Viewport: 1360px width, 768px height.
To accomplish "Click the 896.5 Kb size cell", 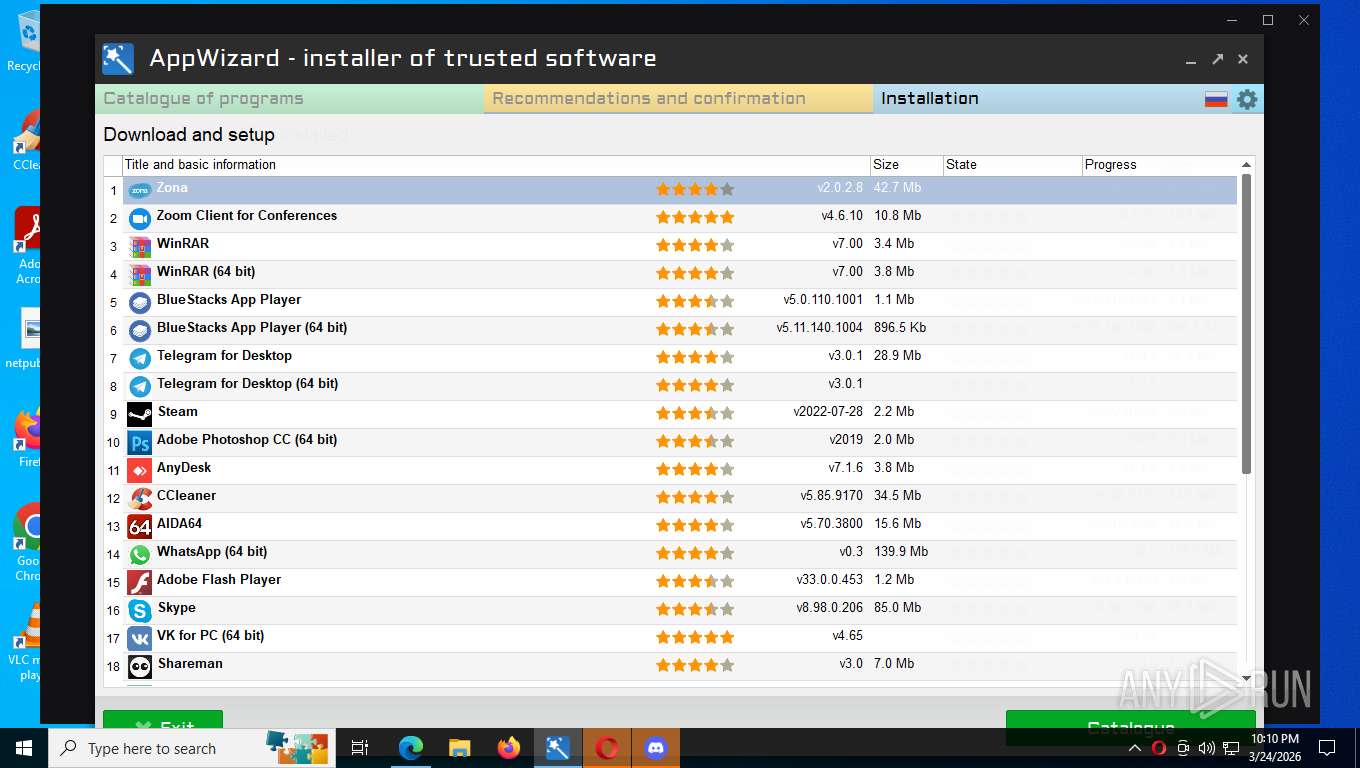I will tap(900, 328).
